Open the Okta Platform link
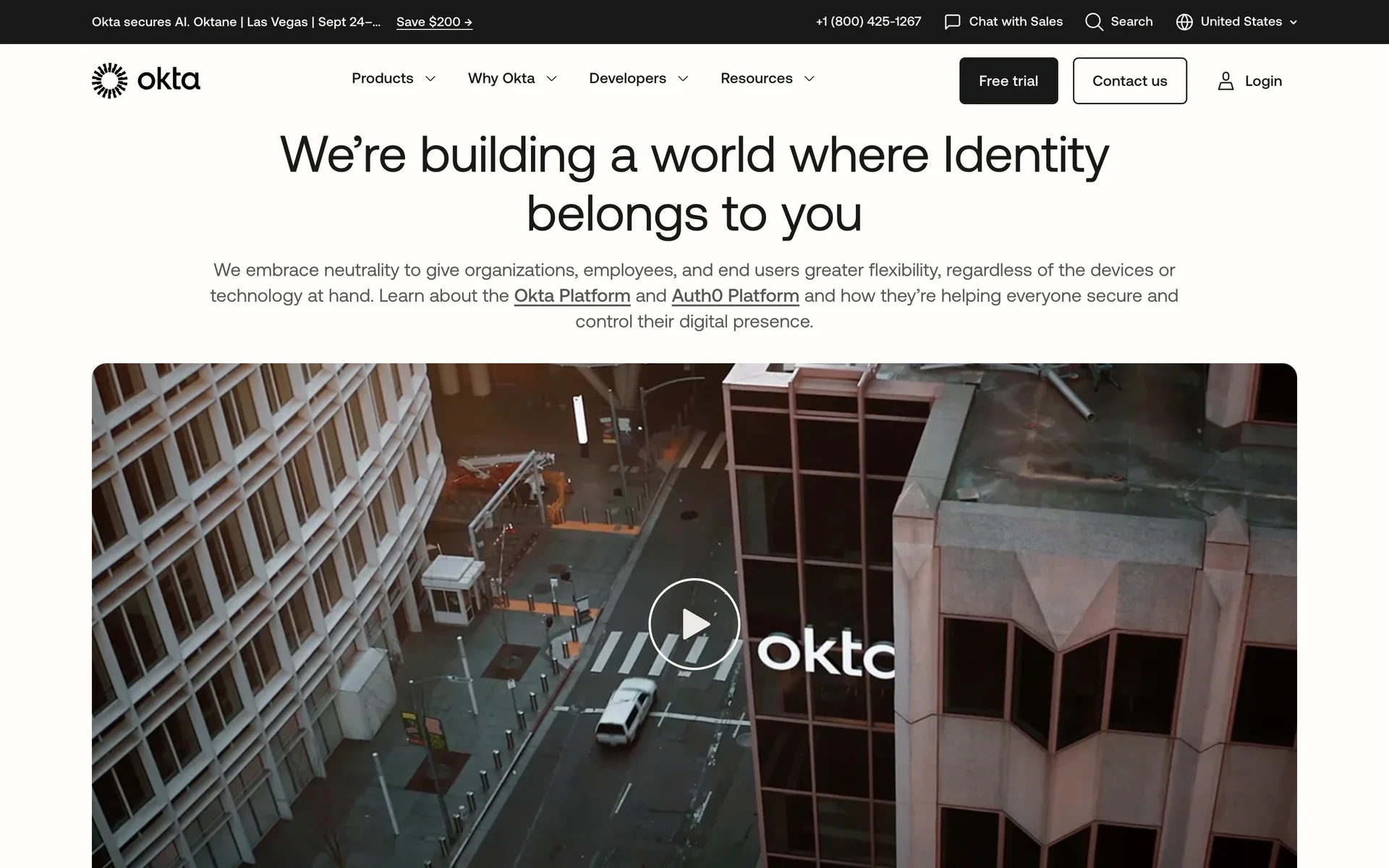This screenshot has height=868, width=1389. (x=572, y=296)
